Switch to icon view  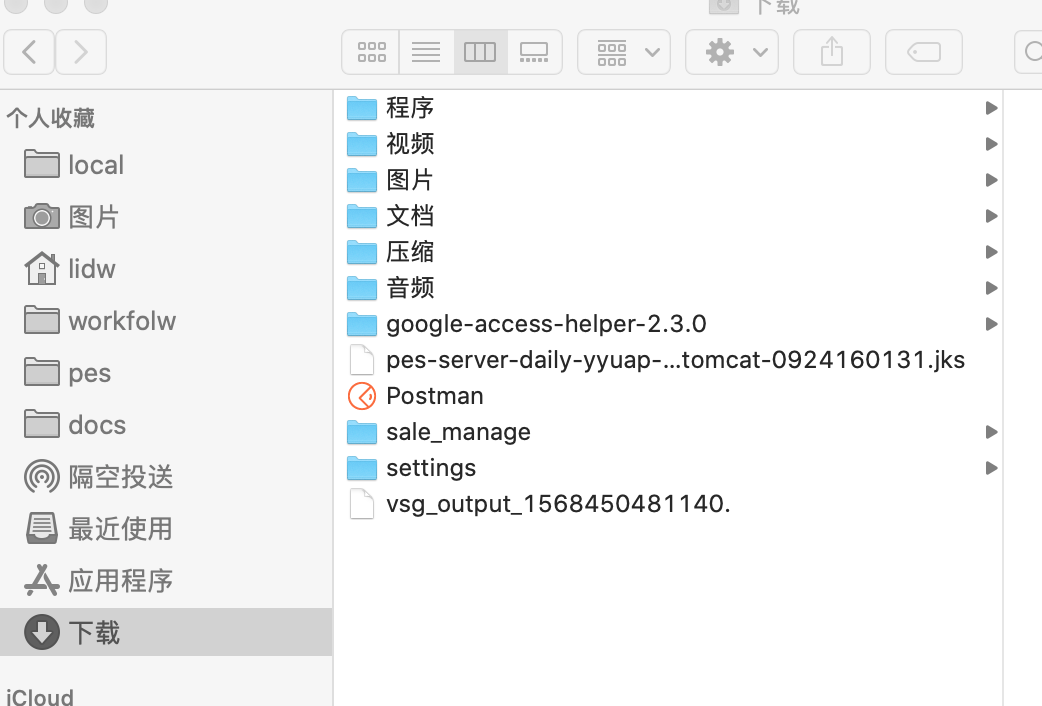pos(370,52)
